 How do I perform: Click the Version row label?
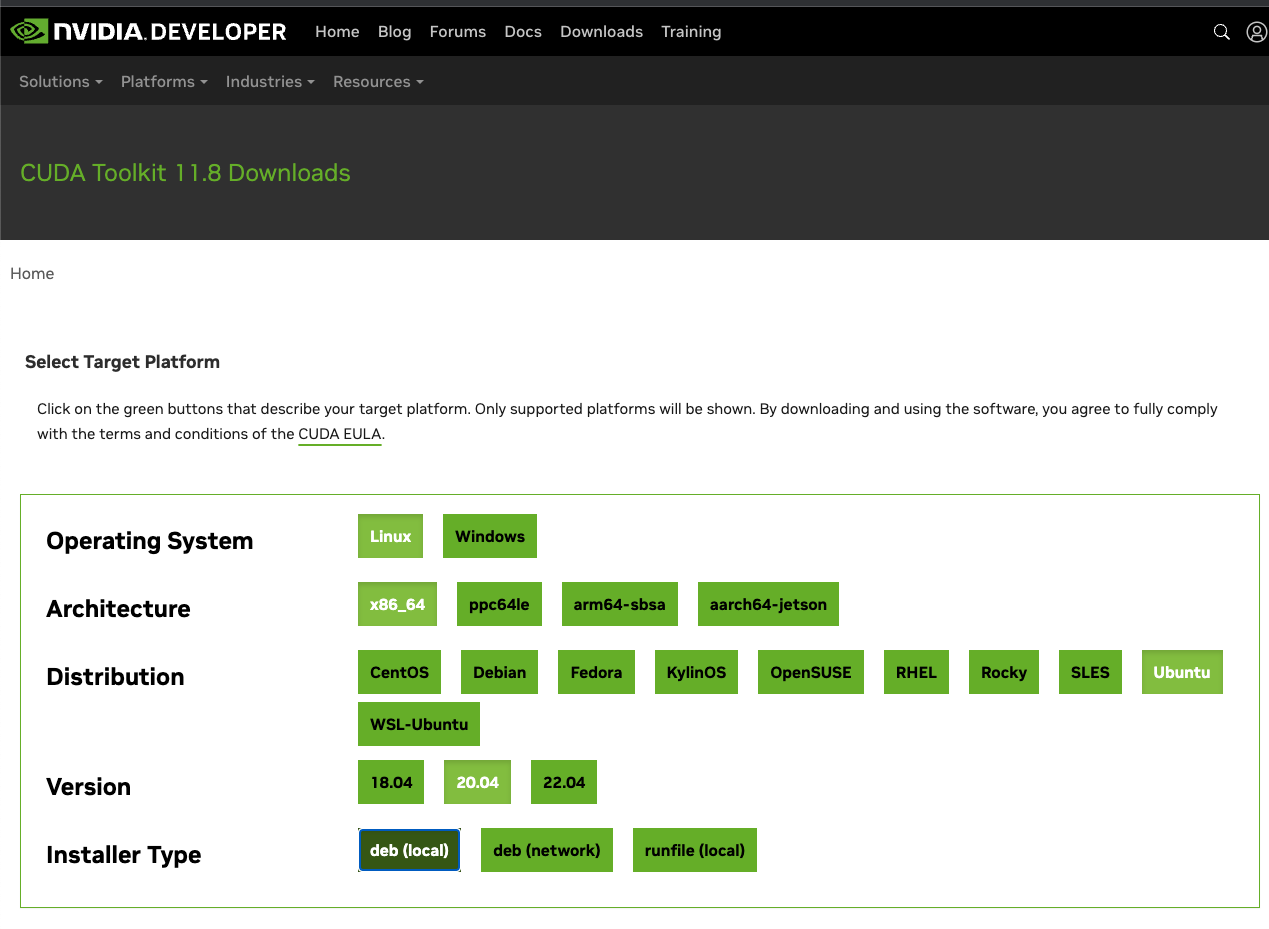[88, 787]
